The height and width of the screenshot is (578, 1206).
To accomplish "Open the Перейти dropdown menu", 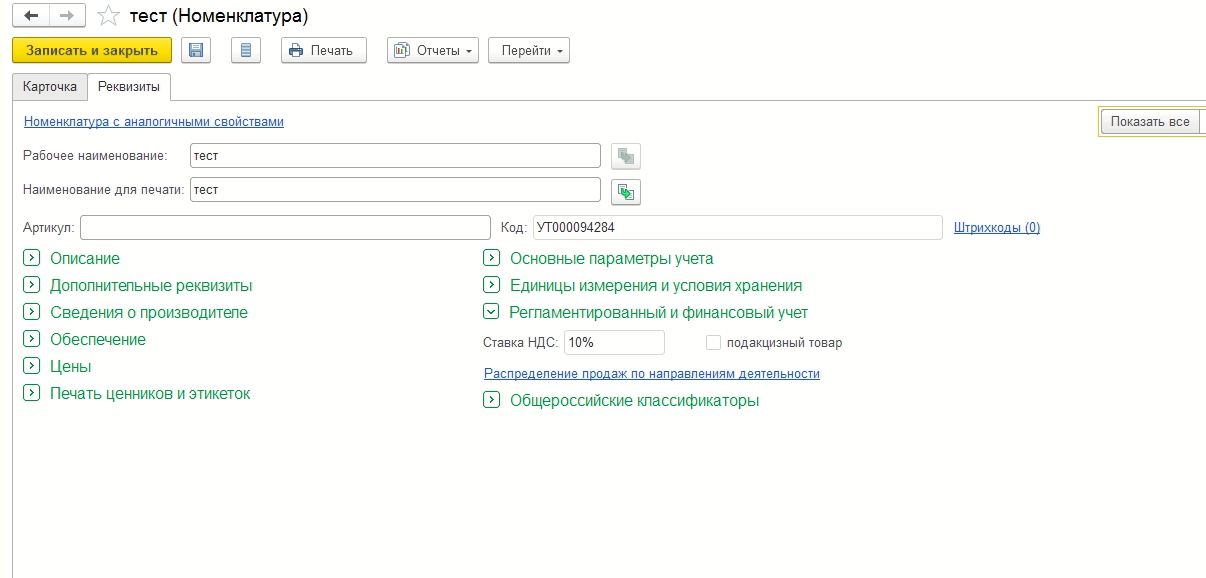I will tap(528, 50).
